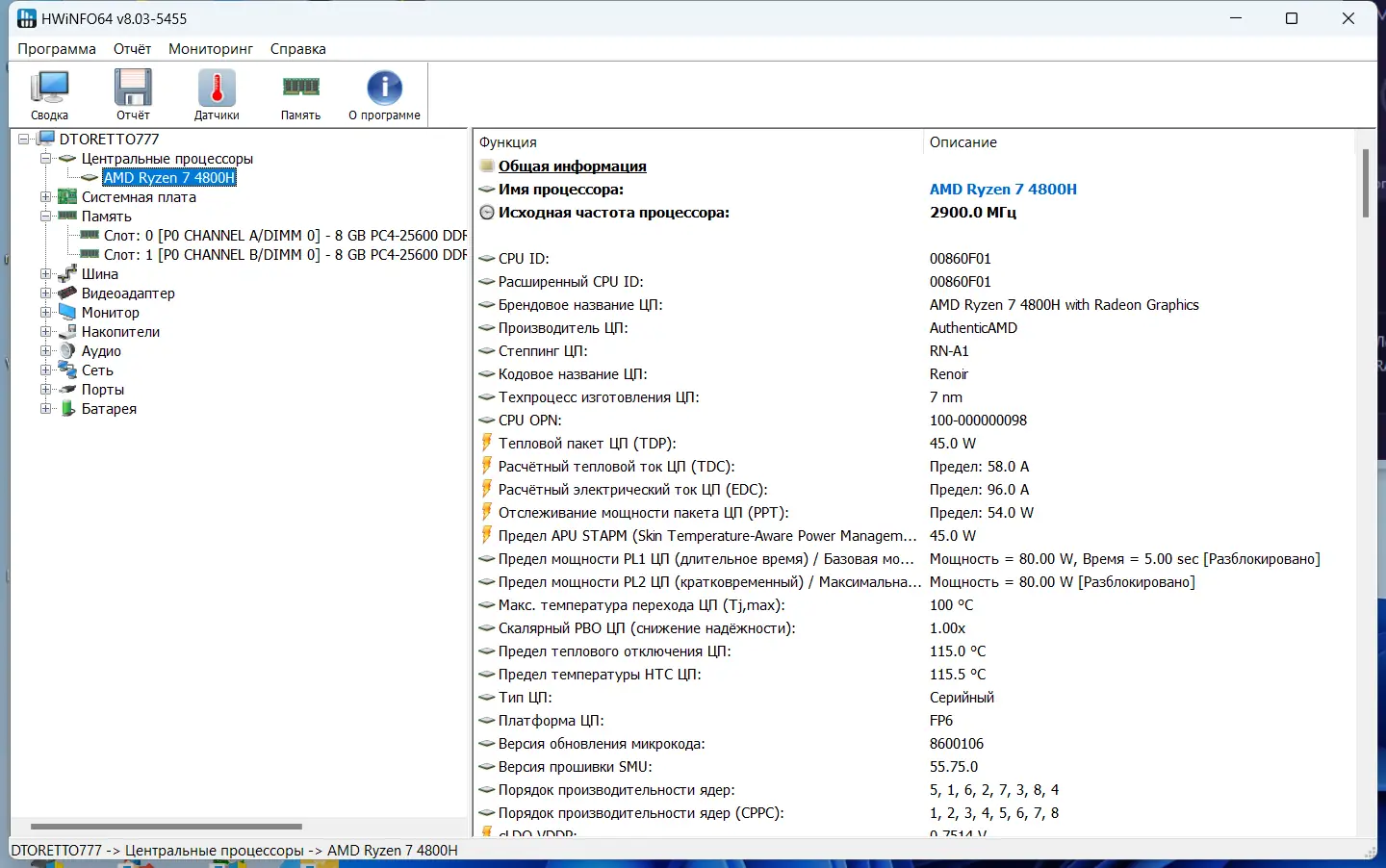This screenshot has height=868, width=1386.
Task: Click the details panel vertical scrollbar thumb
Action: [x=1365, y=183]
